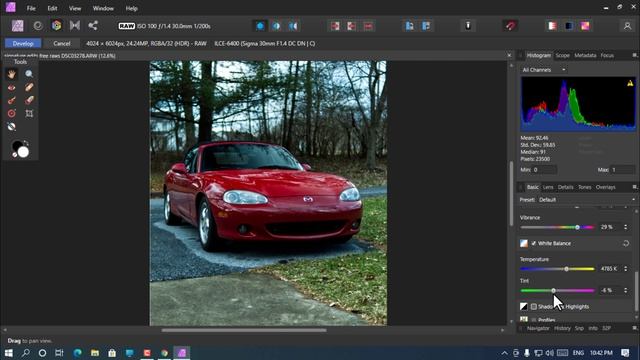Click third red clipping indicator icon
This screenshot has width=640, height=360.
click(368, 26)
